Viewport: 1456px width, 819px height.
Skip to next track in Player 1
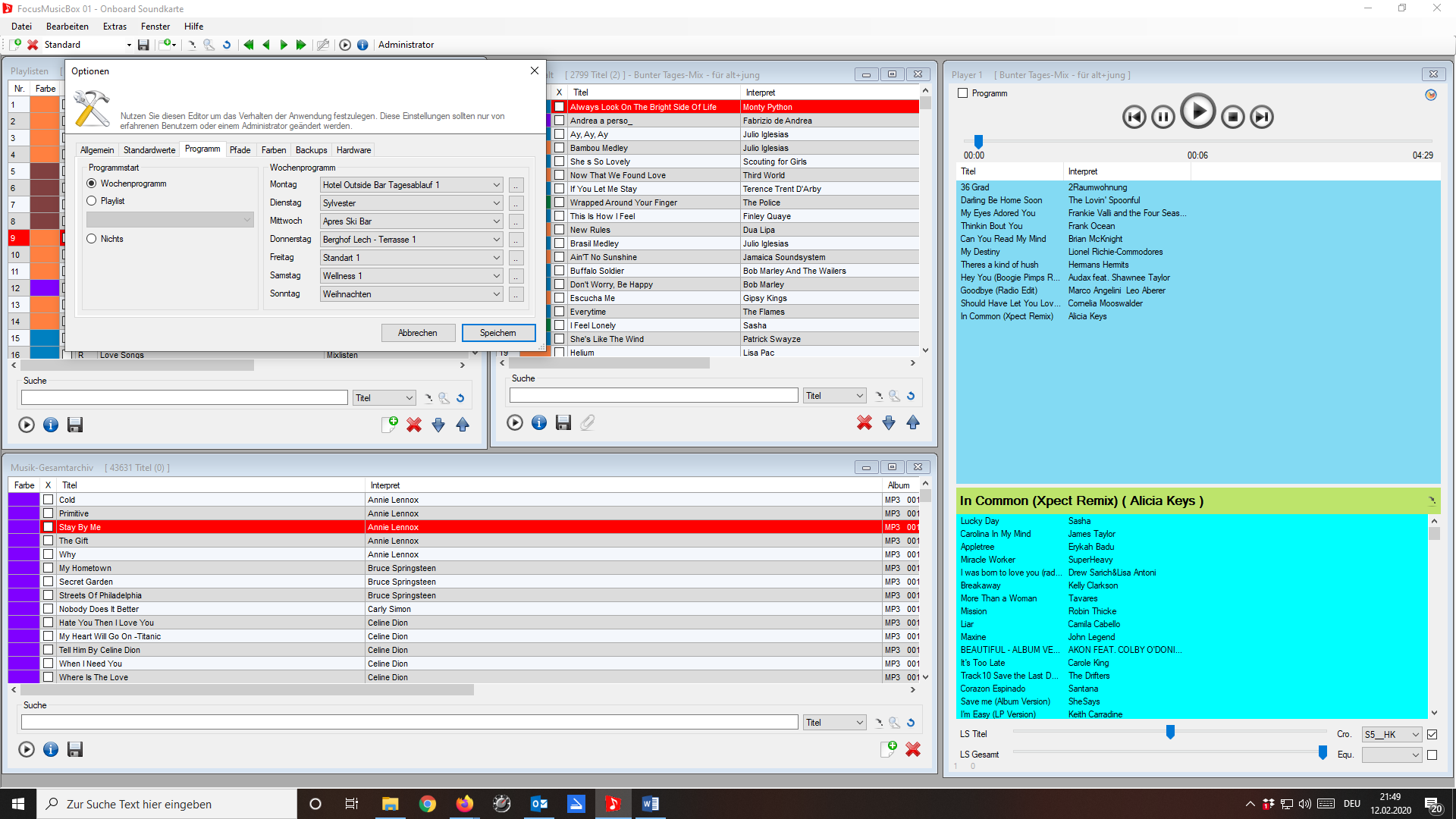click(1262, 117)
